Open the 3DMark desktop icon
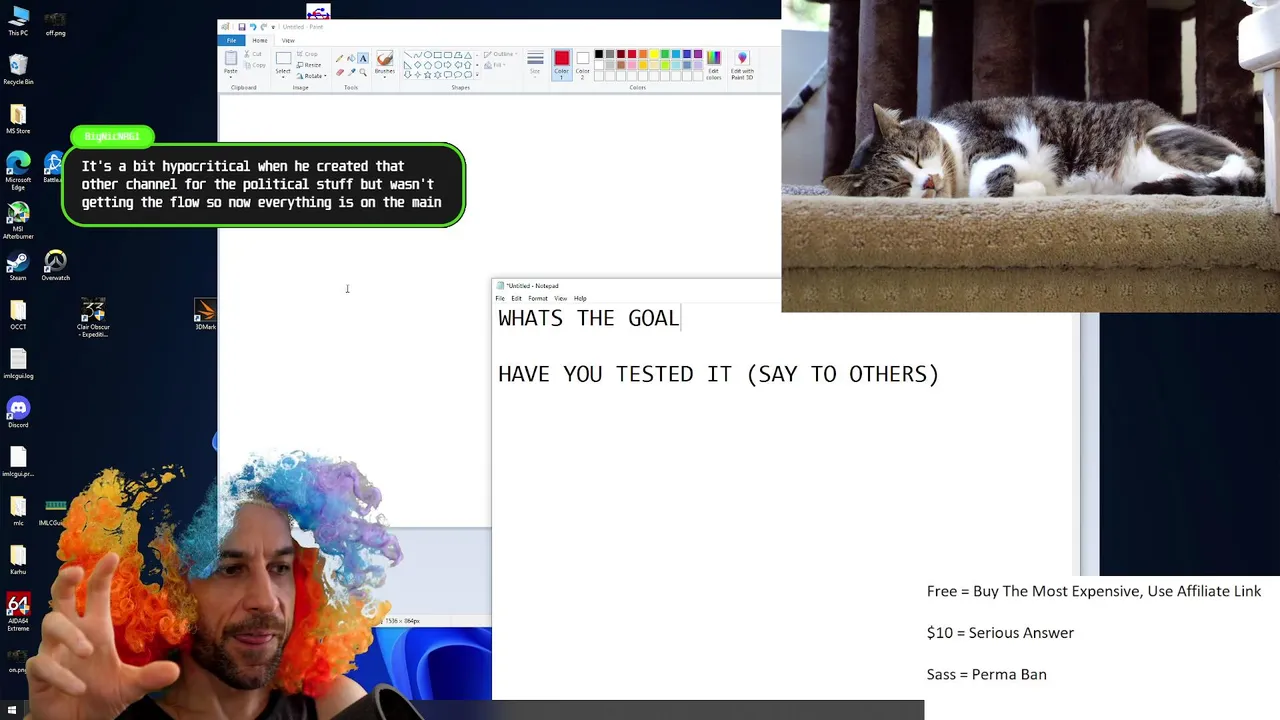Image resolution: width=1280 pixels, height=720 pixels. pyautogui.click(x=205, y=314)
